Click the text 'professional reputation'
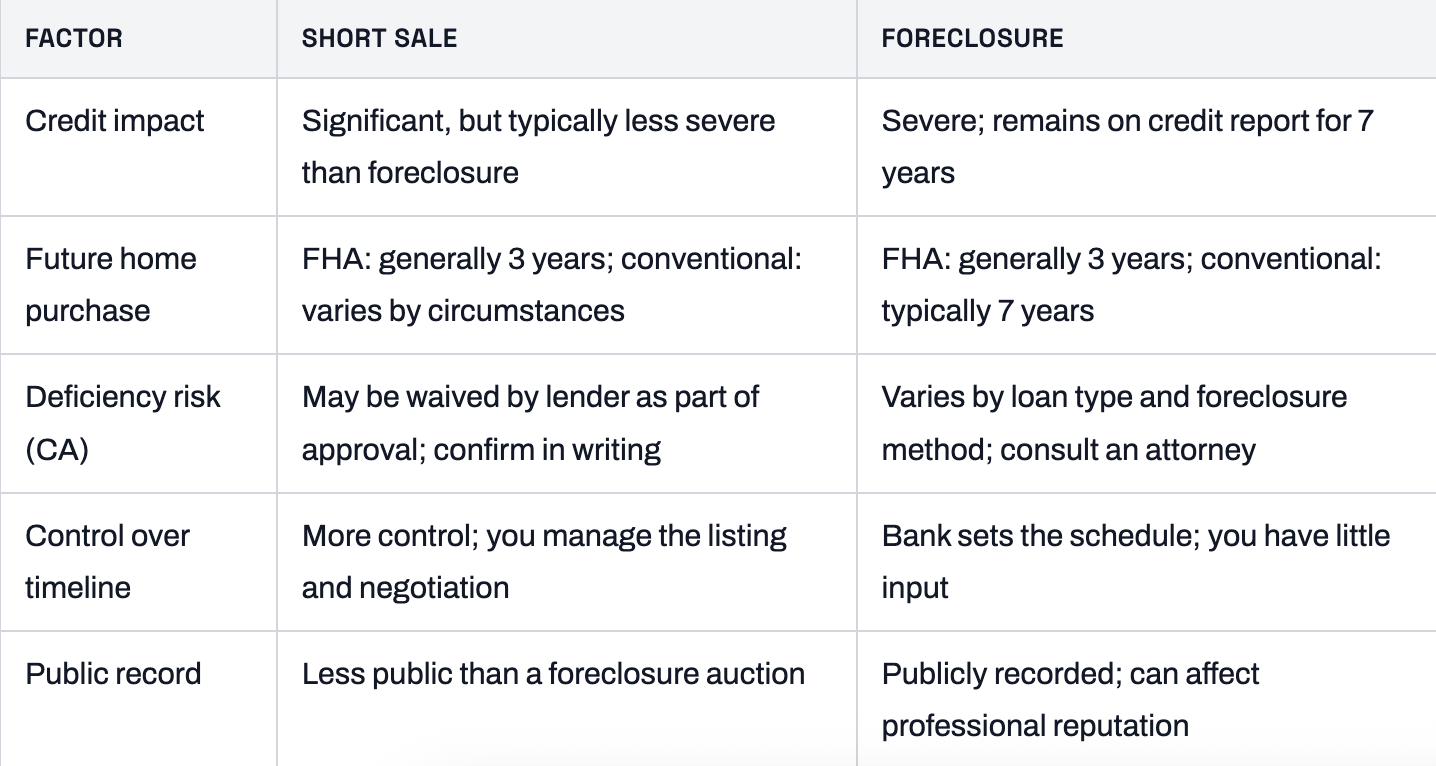 tap(1035, 724)
